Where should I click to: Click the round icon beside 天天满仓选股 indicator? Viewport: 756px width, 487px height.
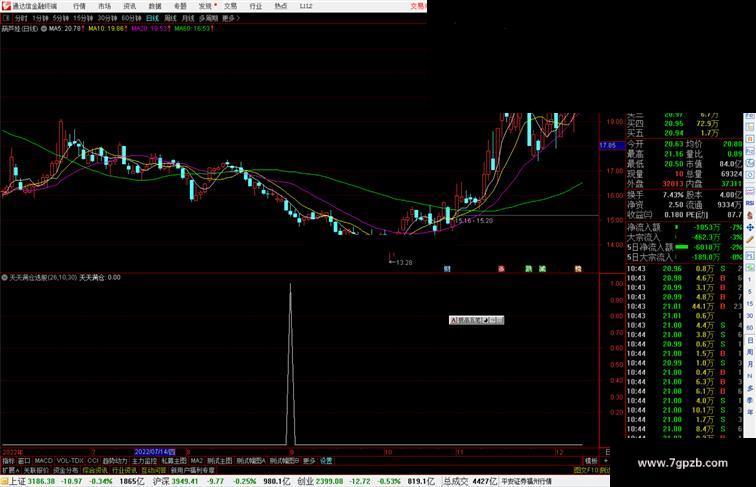(x=5, y=278)
